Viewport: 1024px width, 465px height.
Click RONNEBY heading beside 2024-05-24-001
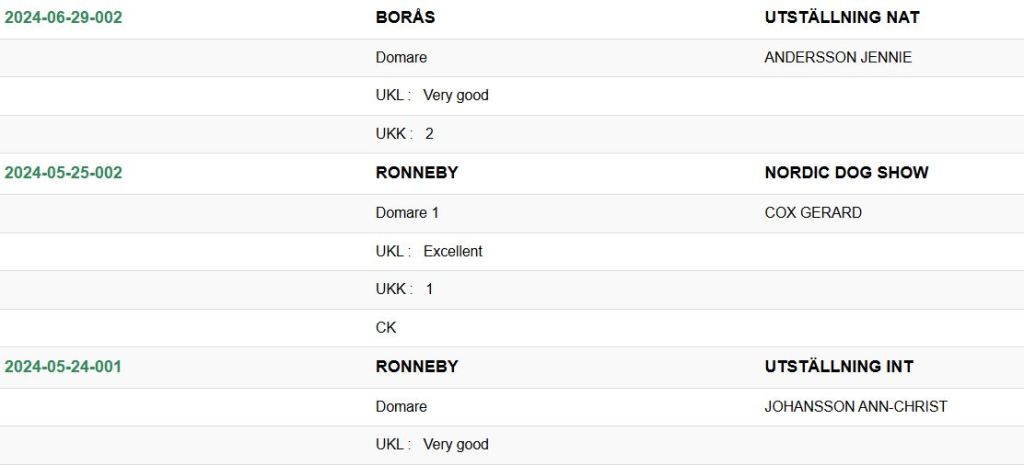tap(417, 366)
